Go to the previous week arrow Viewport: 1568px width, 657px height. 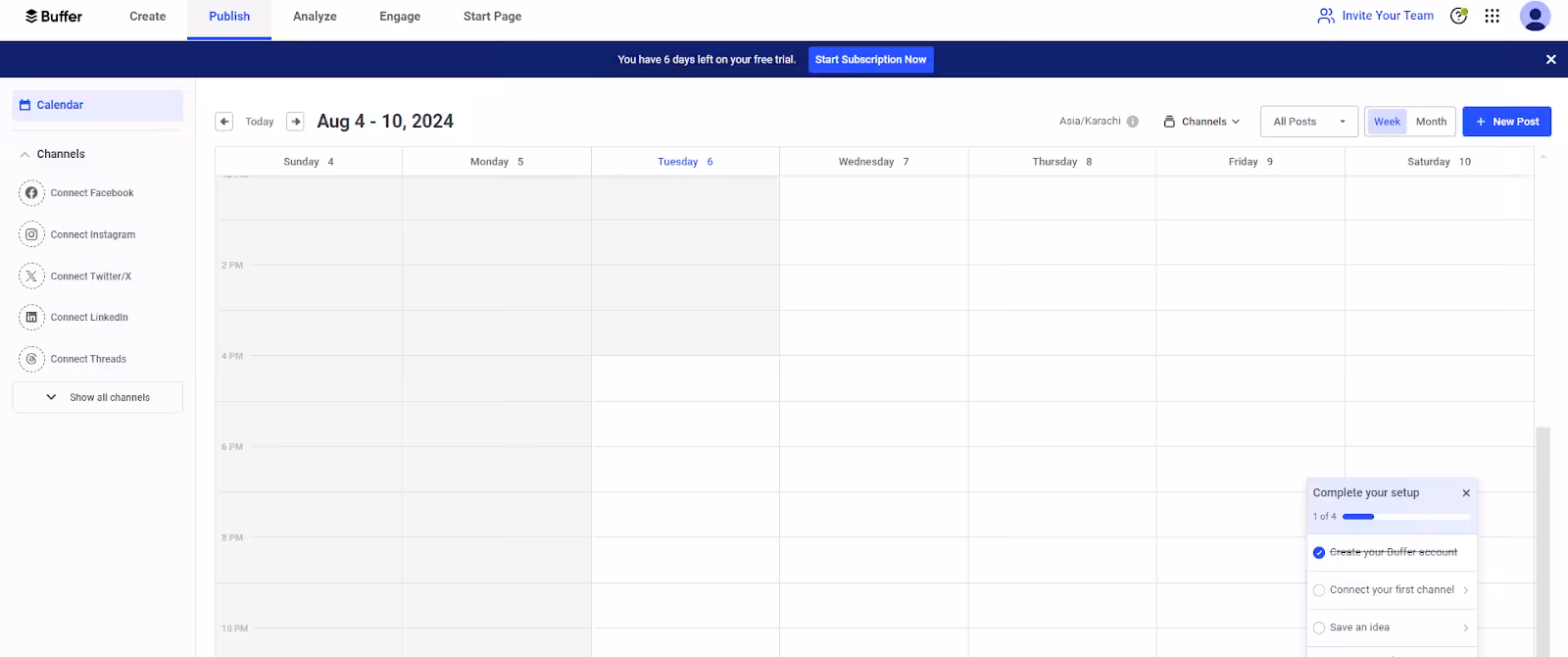[224, 122]
